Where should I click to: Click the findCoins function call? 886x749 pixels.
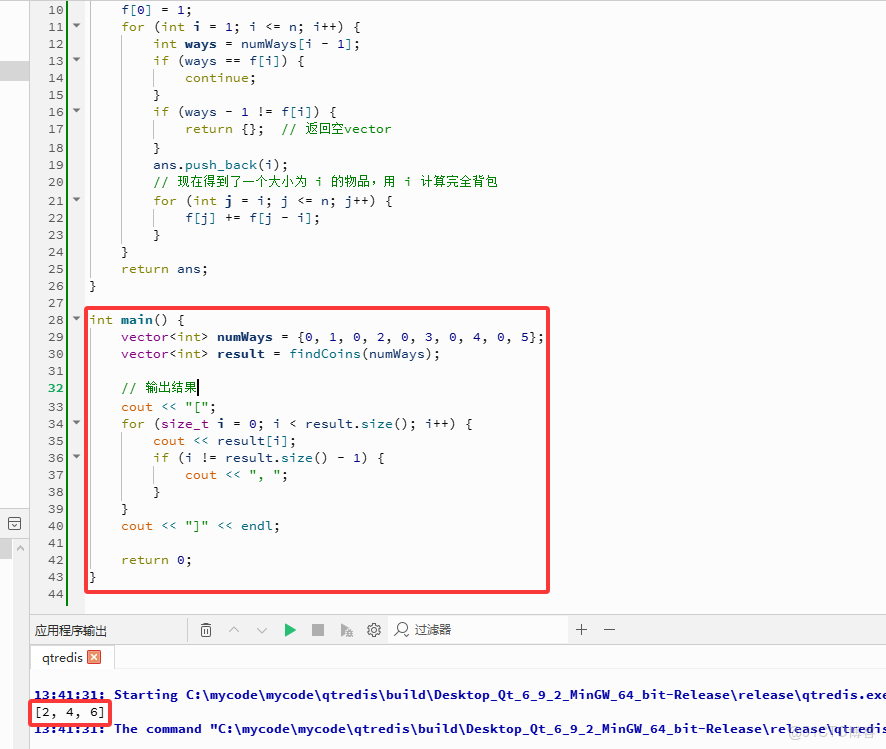point(324,354)
